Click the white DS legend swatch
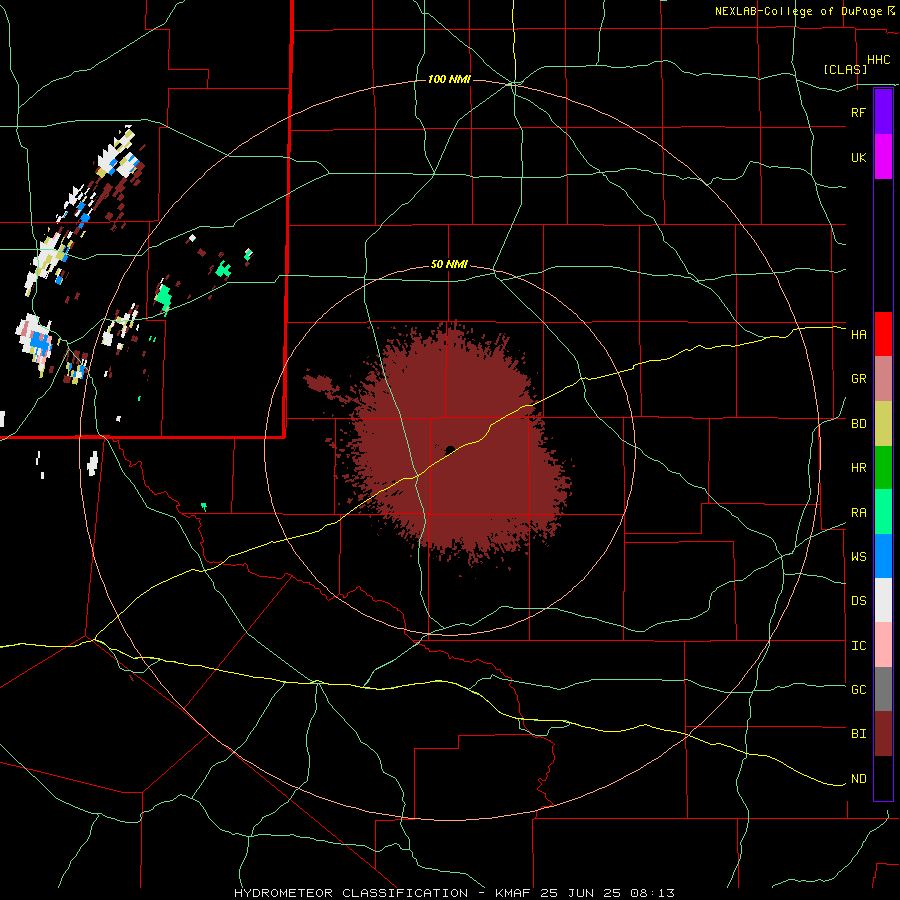This screenshot has height=900, width=900. [x=883, y=600]
